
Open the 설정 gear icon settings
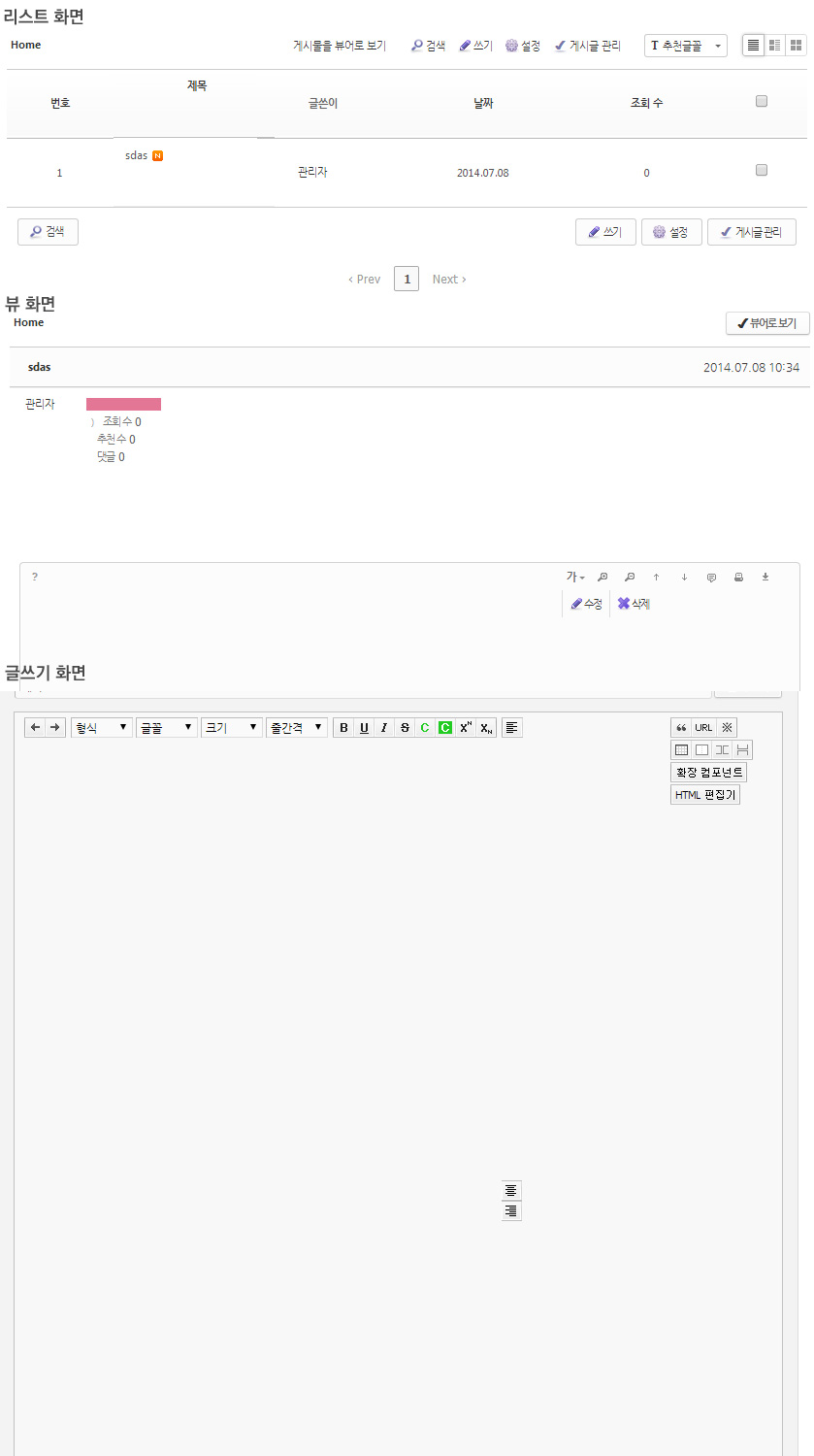510,45
